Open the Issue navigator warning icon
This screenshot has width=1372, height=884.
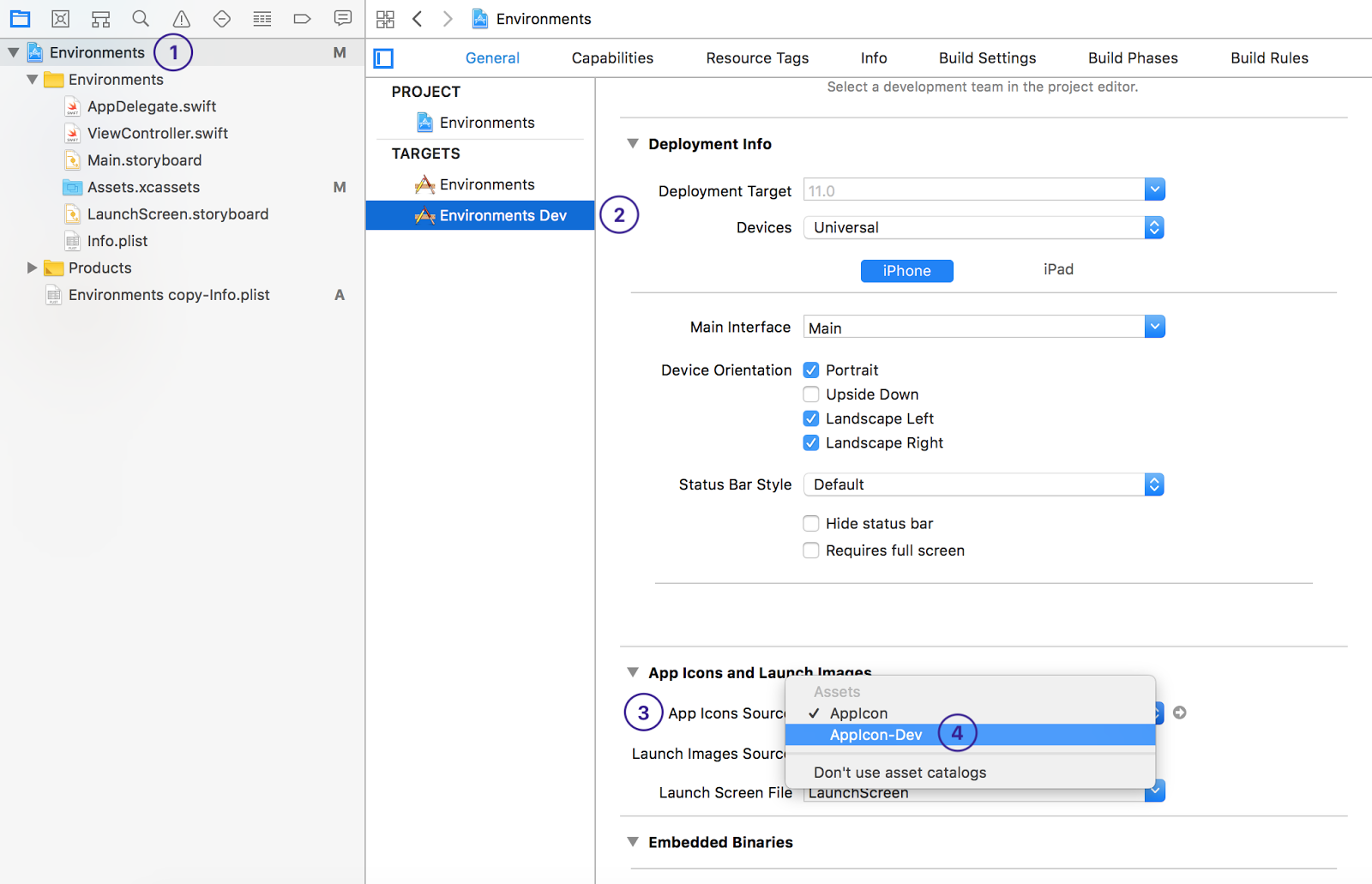[181, 19]
